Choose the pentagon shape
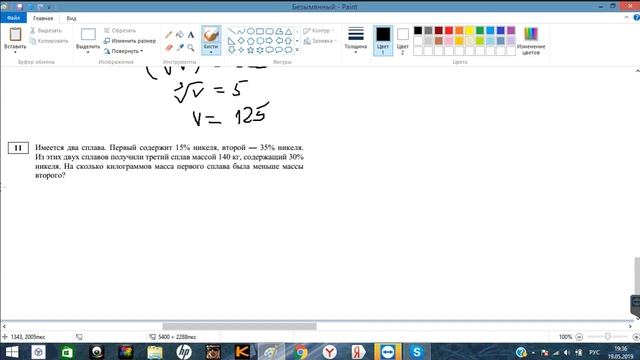Screen dimensions: 640x360 tap(251, 40)
